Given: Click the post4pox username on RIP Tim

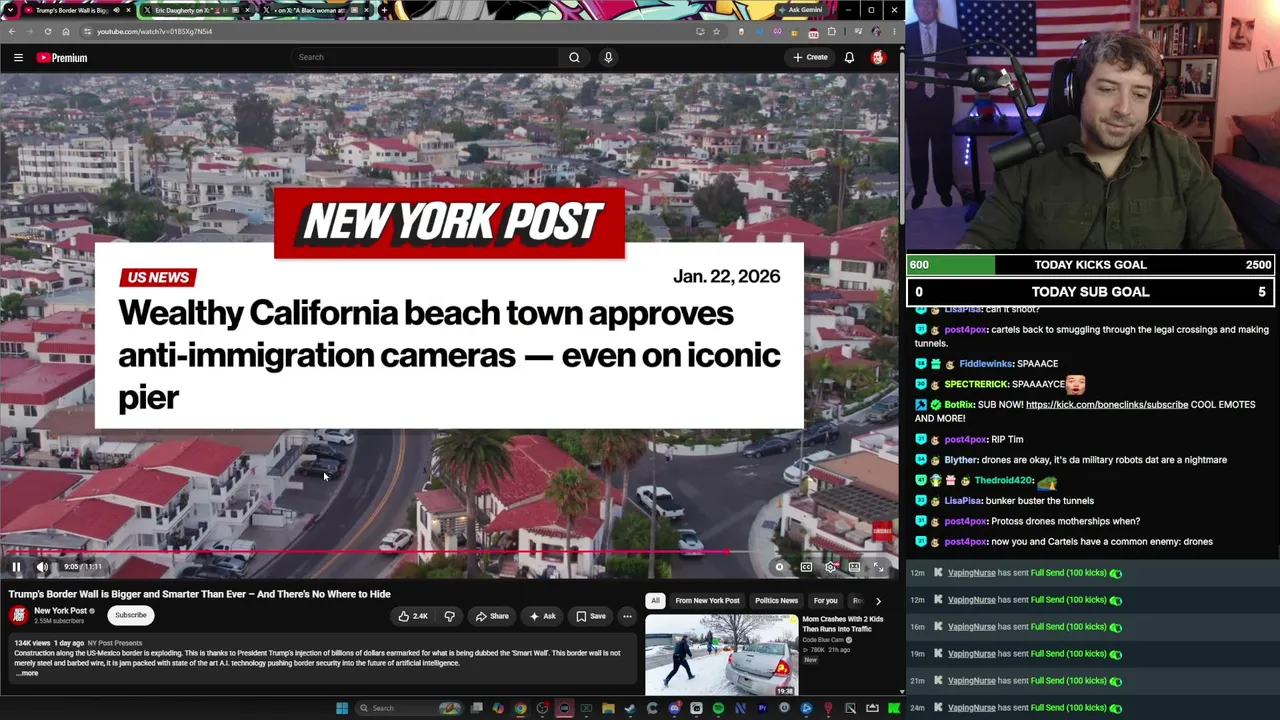Looking at the screenshot, I should 966,440.
